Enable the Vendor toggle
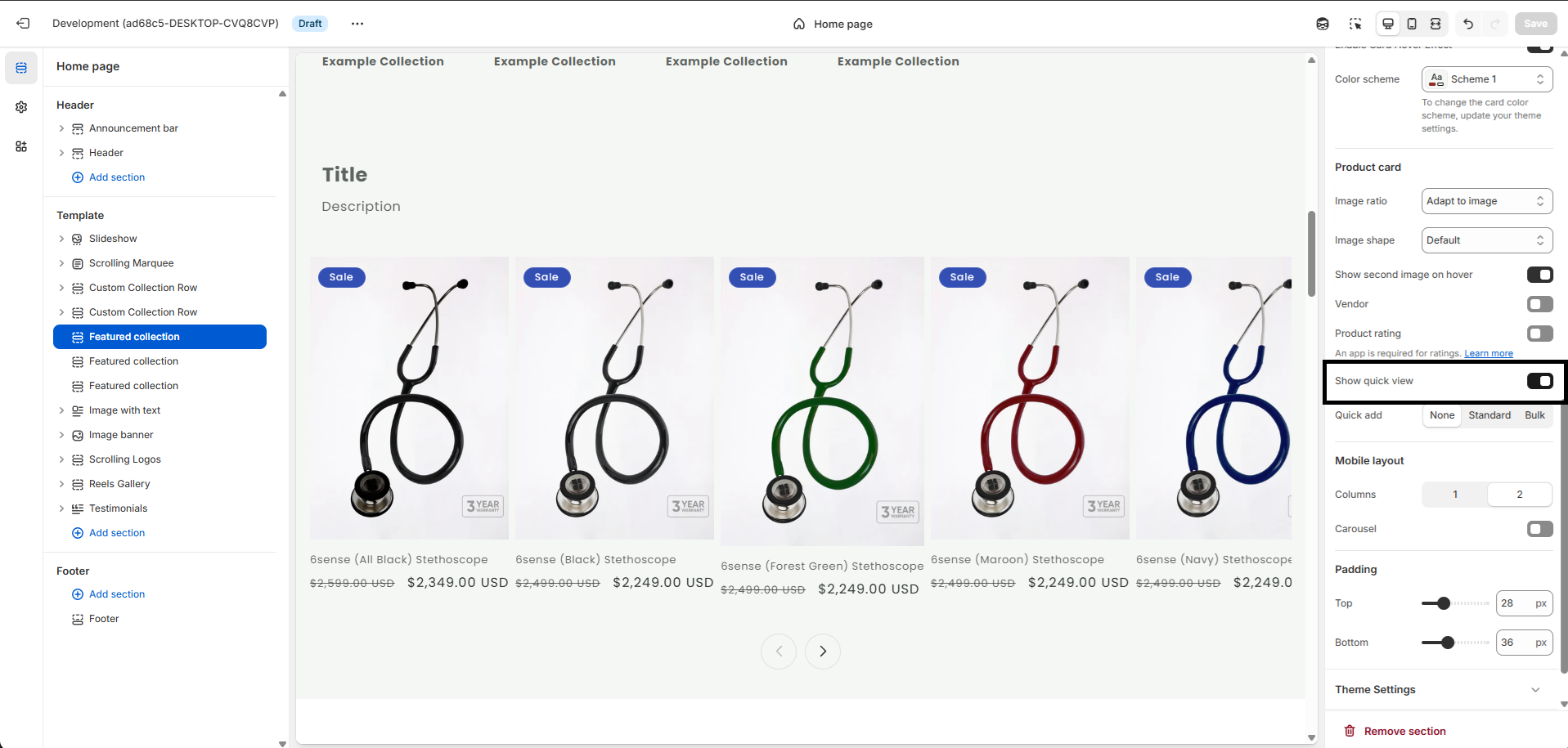 coord(1539,303)
